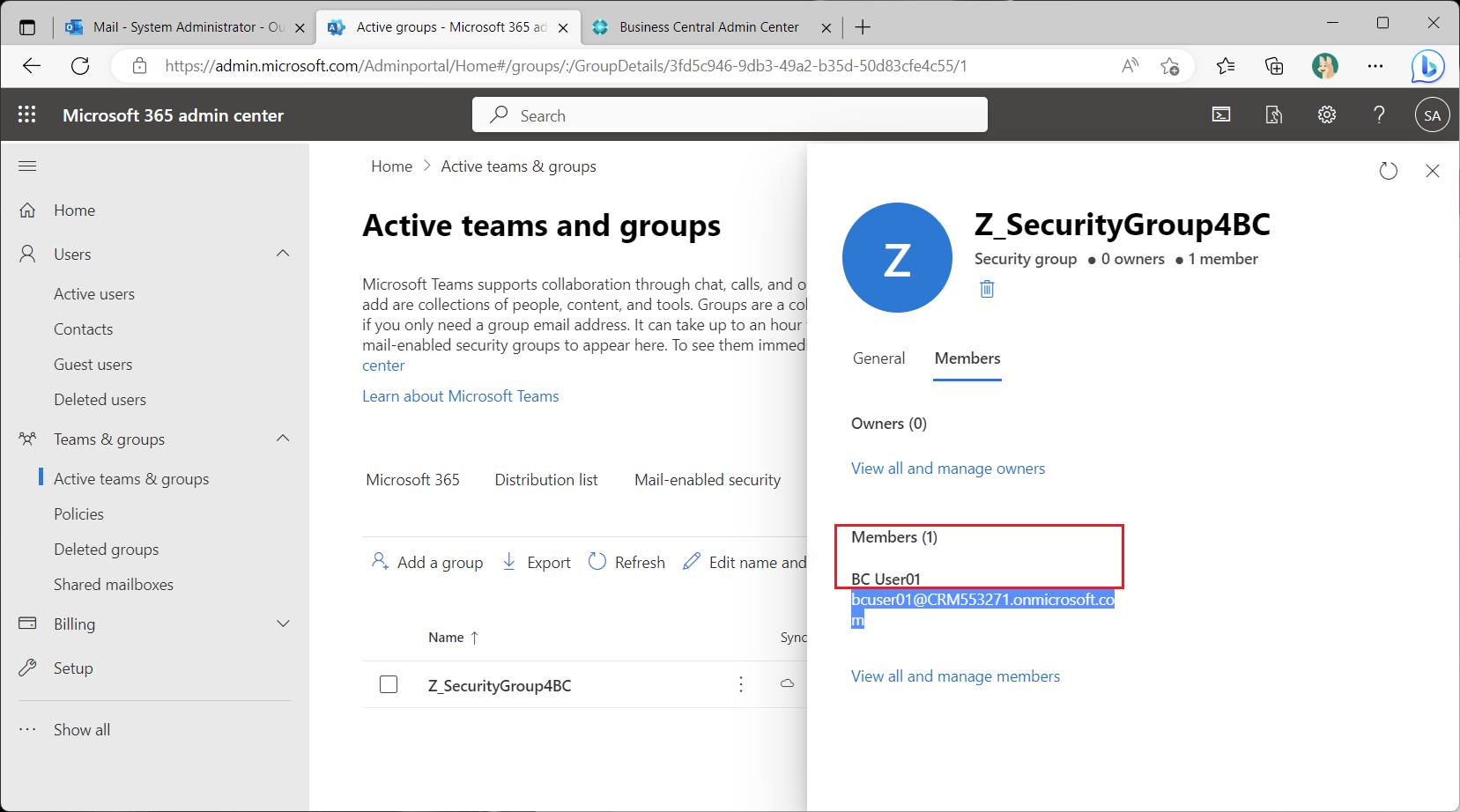Screen dimensions: 1460x812
Task: Collapse the Teams & groups section
Action: tap(283, 439)
